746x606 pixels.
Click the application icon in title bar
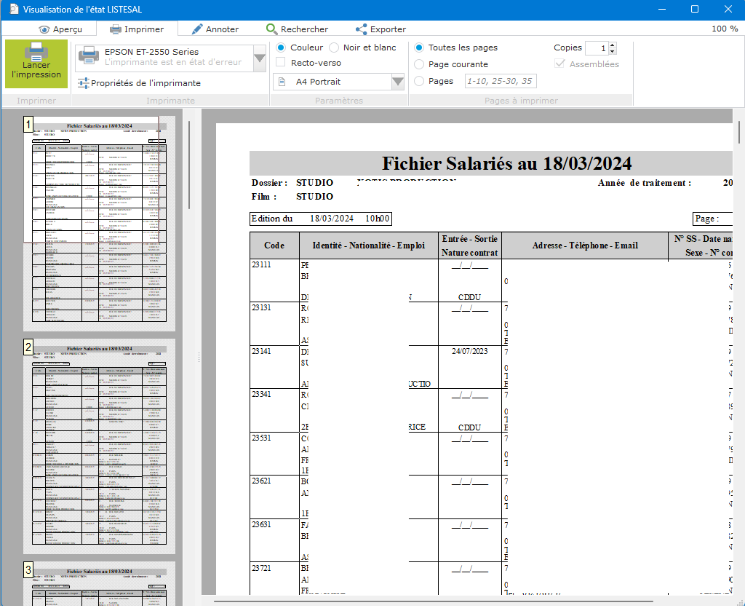point(10,9)
